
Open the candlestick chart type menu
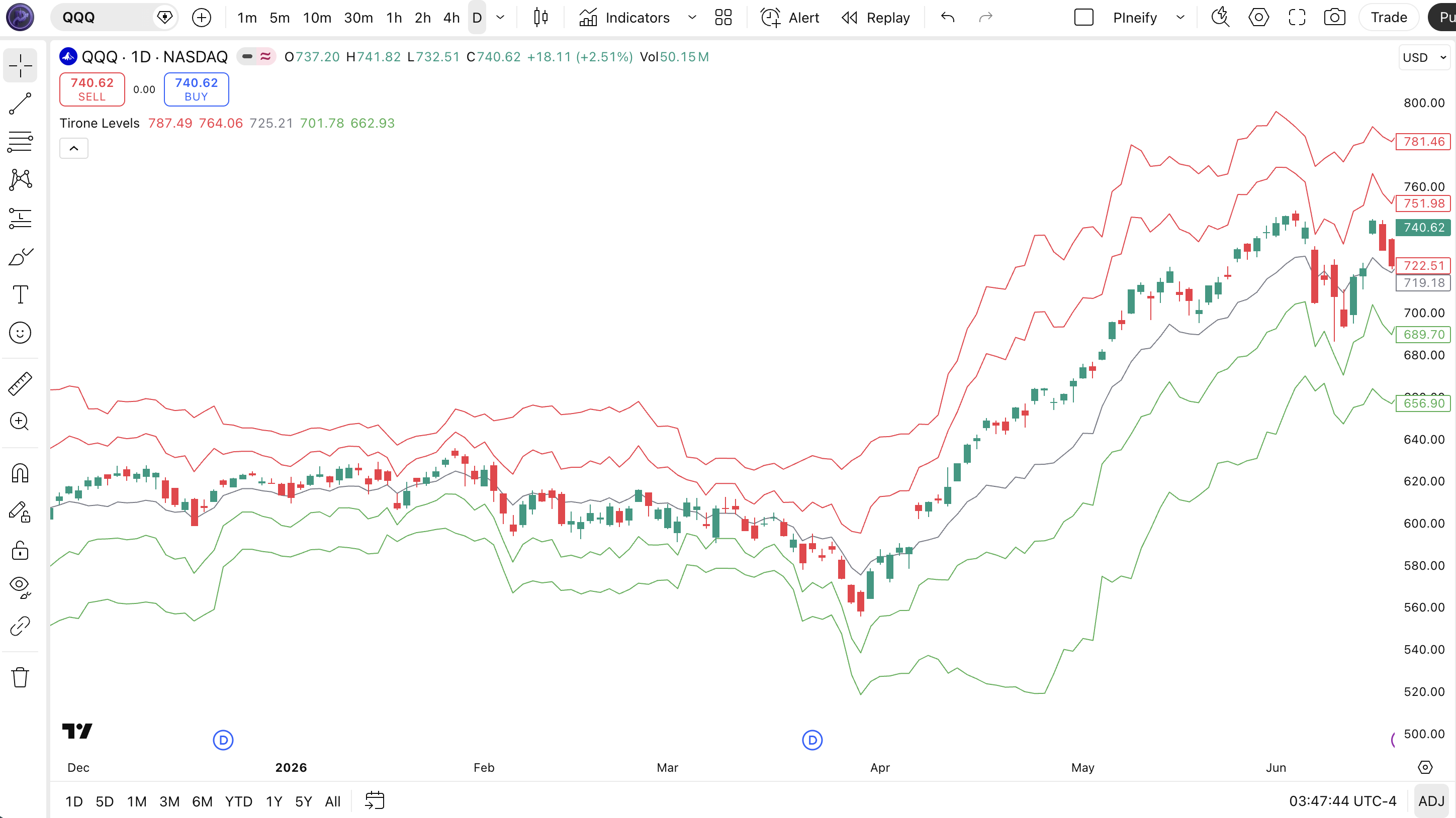(x=541, y=18)
